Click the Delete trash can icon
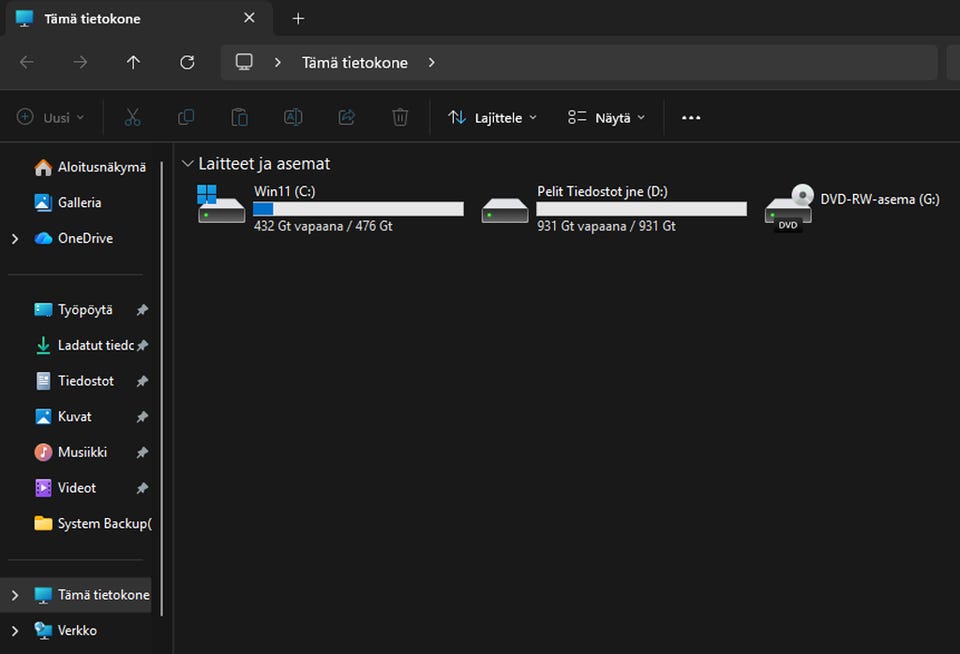The image size is (960, 654). pos(400,117)
